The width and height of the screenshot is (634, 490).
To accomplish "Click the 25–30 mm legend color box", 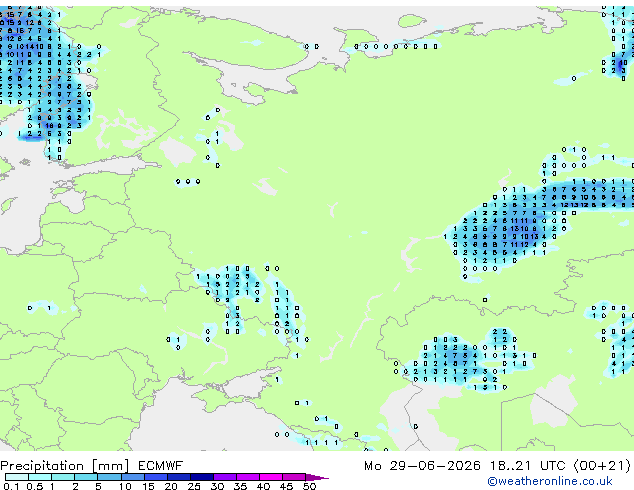I will click(x=202, y=477).
